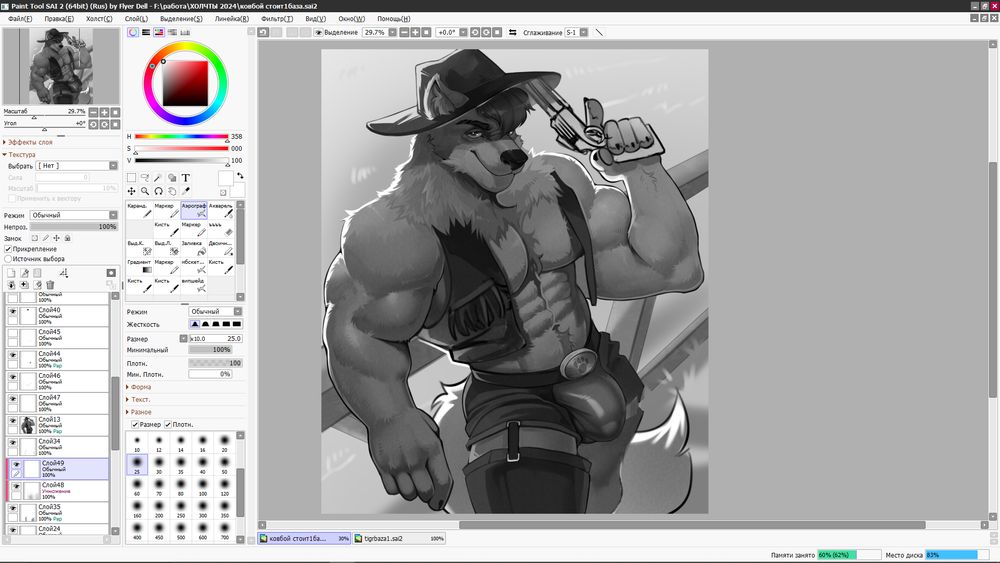
Task: Flip canvas view horizontally
Action: pos(512,32)
